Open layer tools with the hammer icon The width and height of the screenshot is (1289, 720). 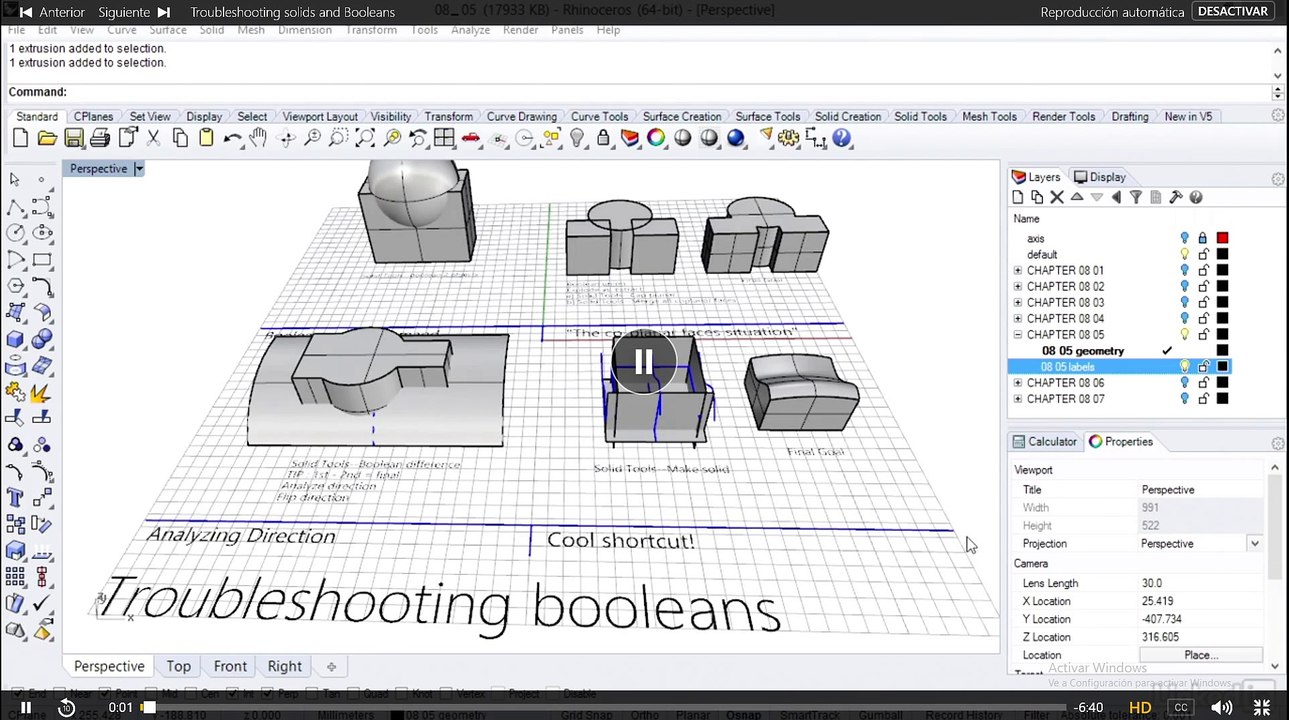1176,197
